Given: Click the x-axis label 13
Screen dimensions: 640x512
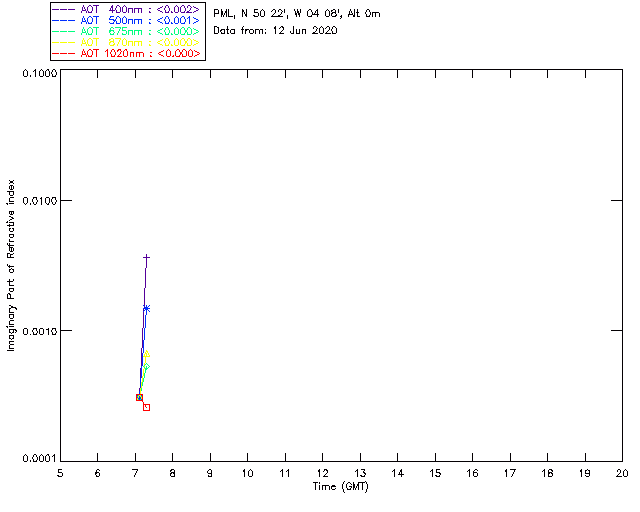Looking at the screenshot, I should click(x=360, y=473).
